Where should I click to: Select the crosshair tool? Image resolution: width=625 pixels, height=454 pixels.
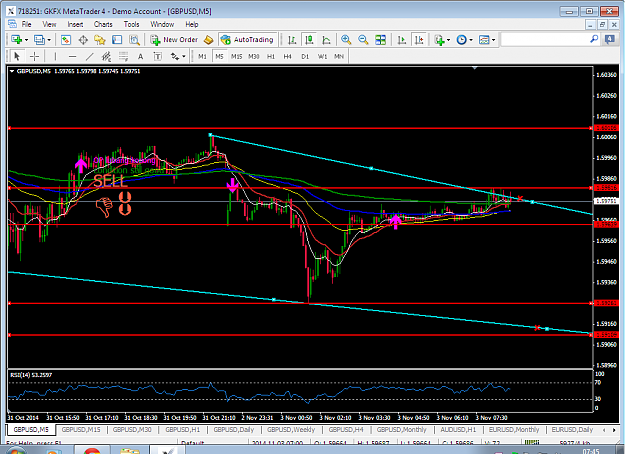[x=35, y=57]
